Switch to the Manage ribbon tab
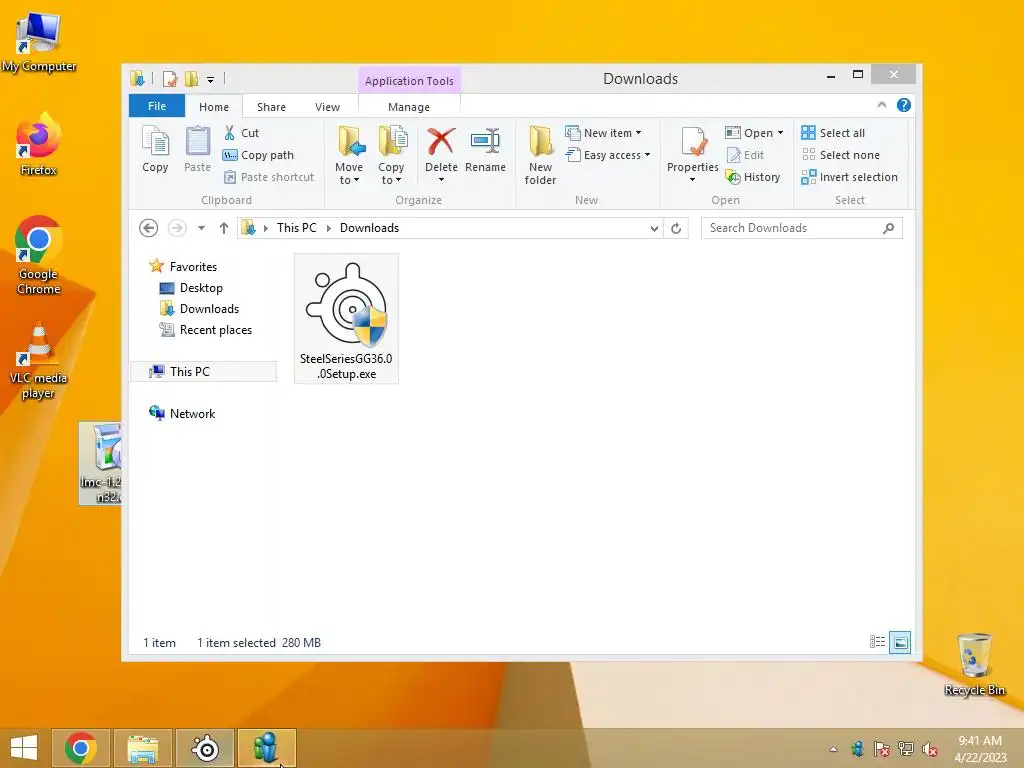 [409, 106]
